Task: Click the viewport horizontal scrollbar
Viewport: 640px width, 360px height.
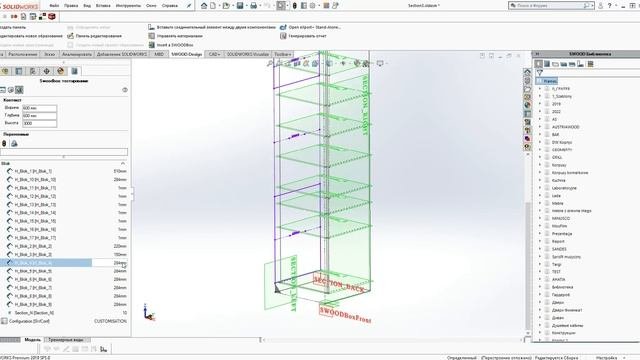Action: 392,340
